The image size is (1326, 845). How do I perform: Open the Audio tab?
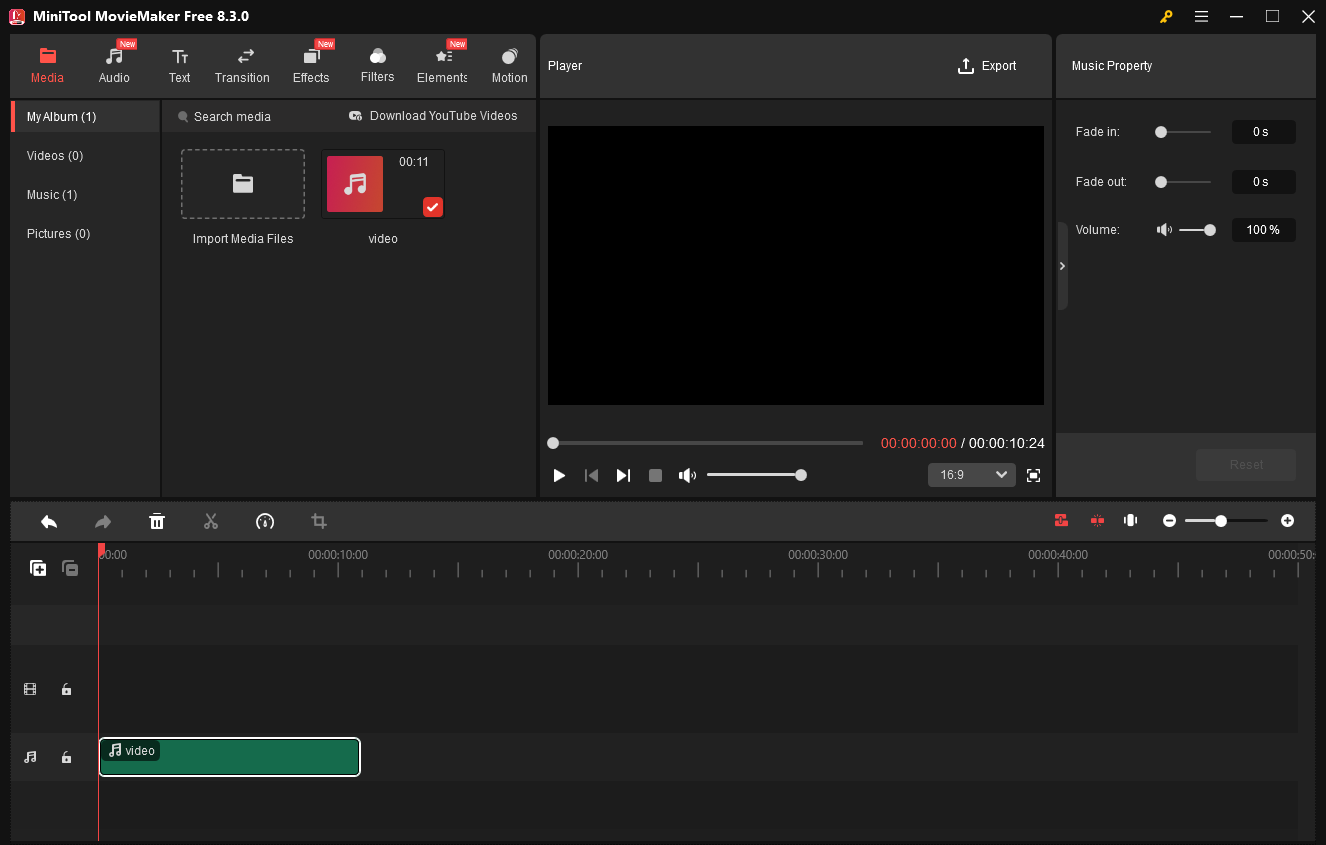(114, 65)
